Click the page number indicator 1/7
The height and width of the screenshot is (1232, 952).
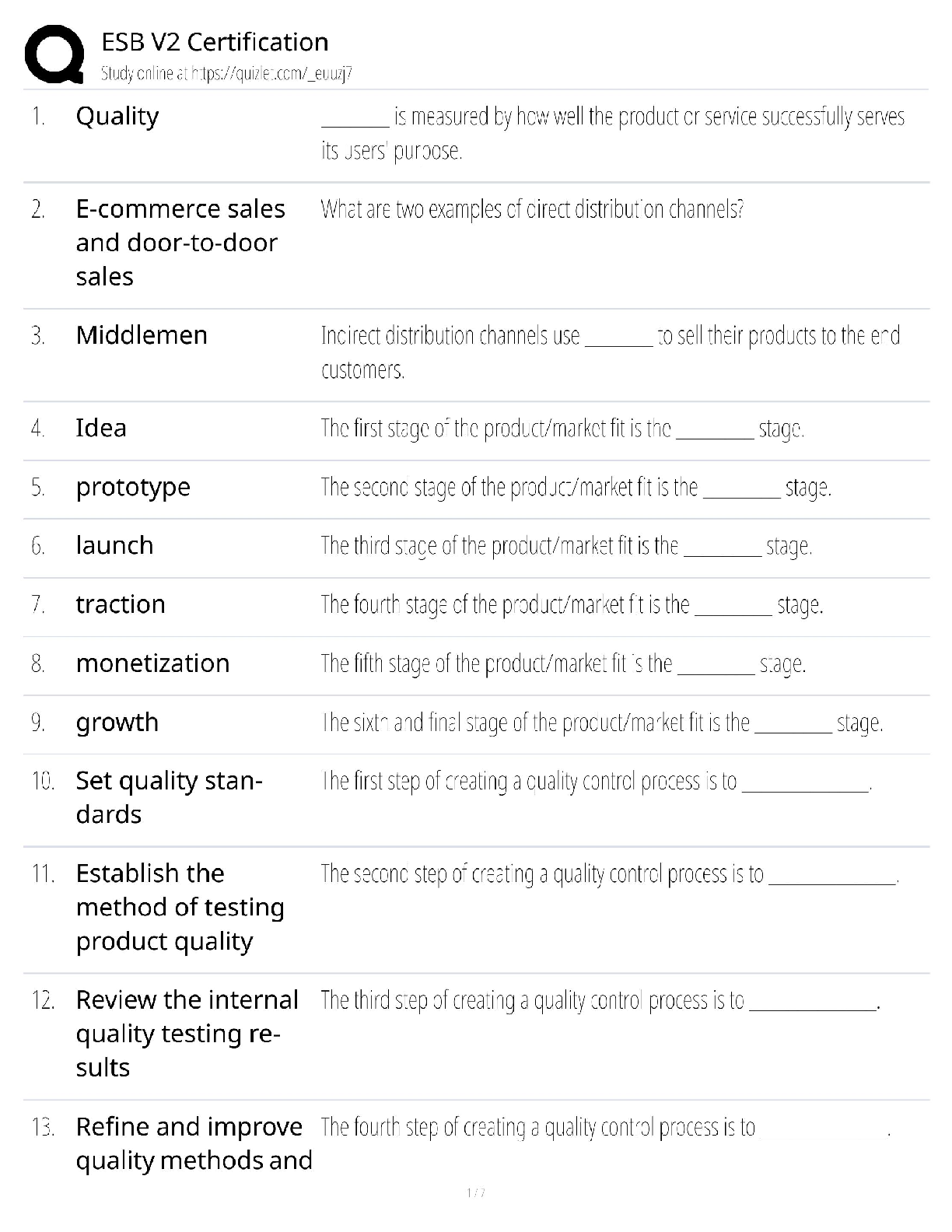(x=475, y=1193)
